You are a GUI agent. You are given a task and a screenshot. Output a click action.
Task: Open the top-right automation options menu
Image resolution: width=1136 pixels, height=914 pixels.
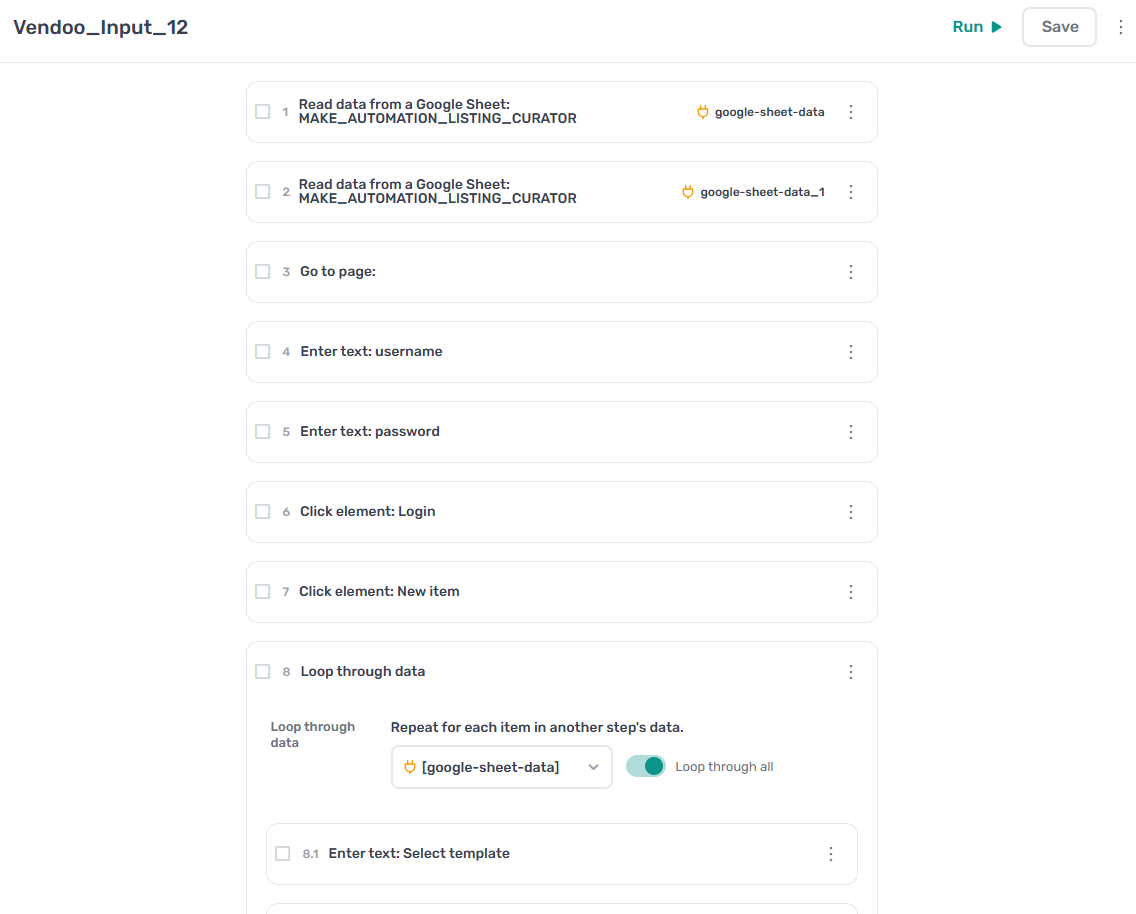click(x=1120, y=27)
